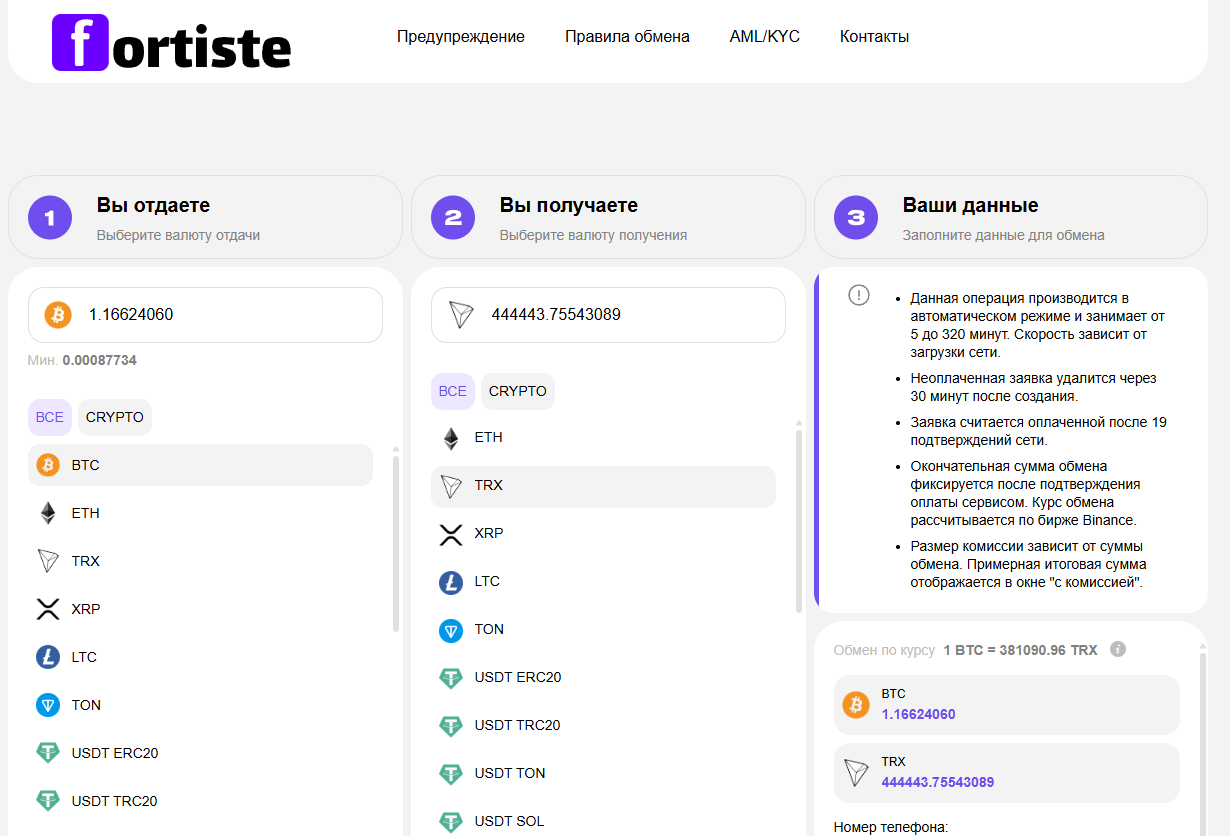
Task: Click the TON icon in give list
Action: (48, 705)
